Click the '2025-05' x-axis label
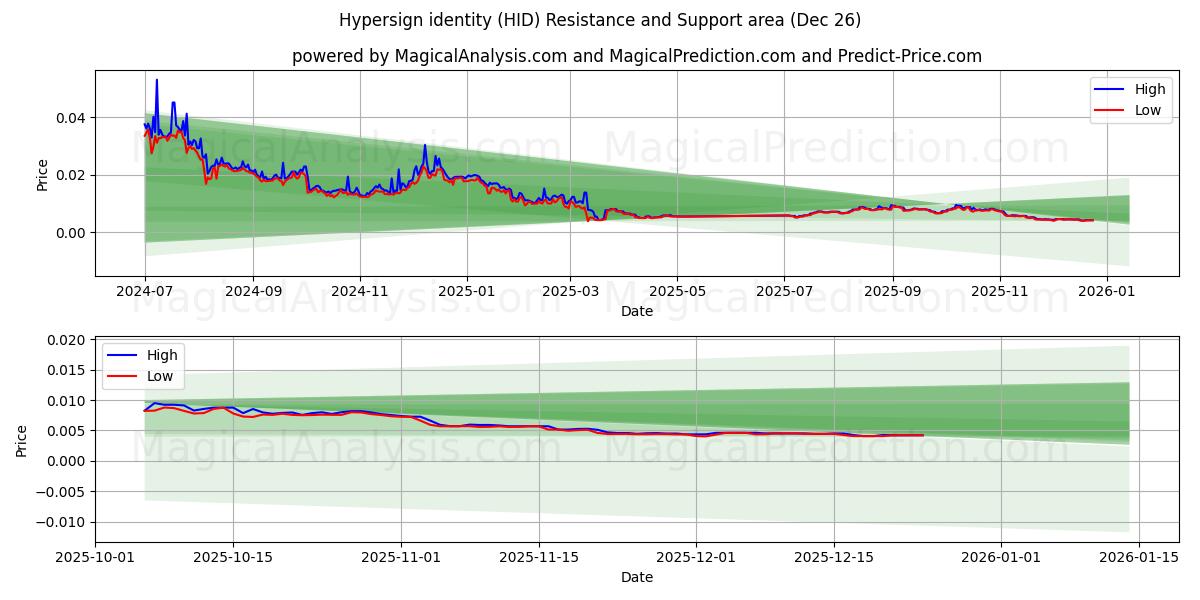 tap(677, 292)
